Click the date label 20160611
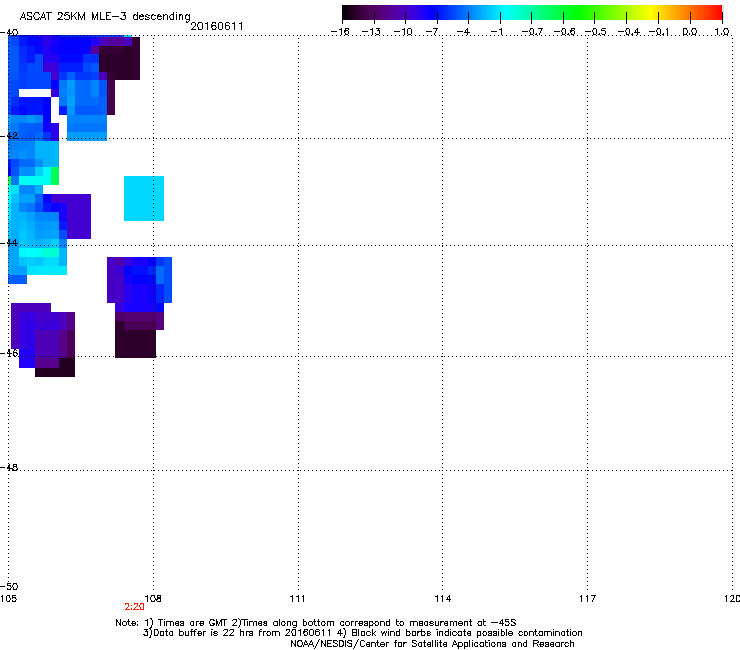 [x=217, y=26]
